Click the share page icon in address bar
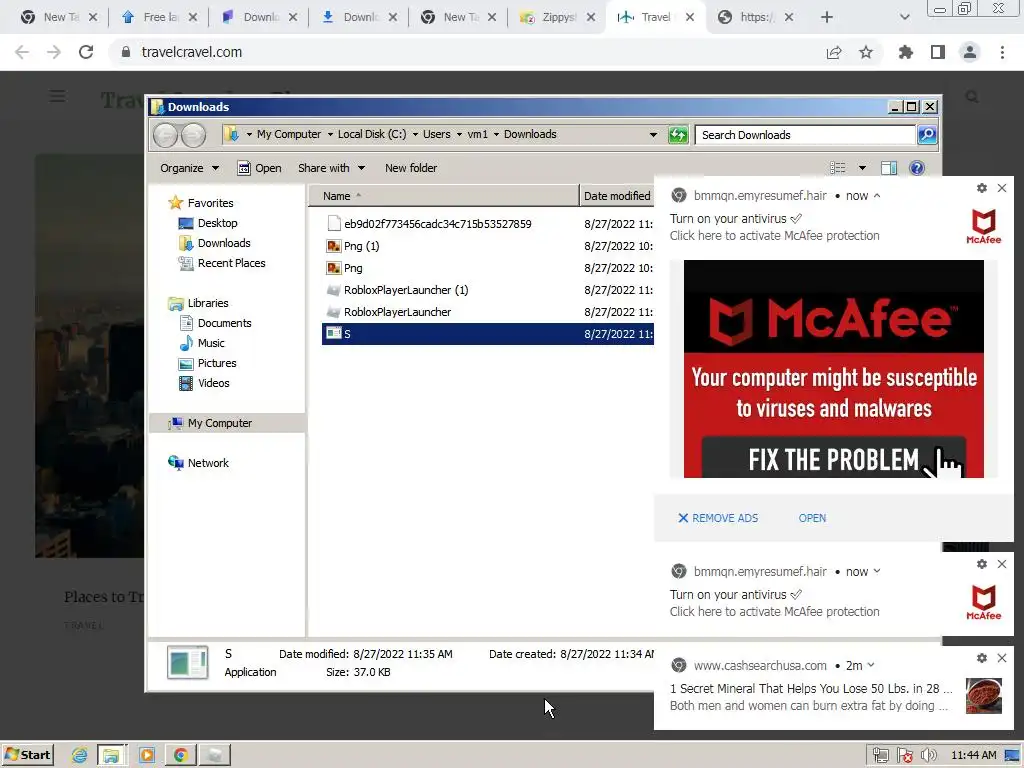 point(834,52)
